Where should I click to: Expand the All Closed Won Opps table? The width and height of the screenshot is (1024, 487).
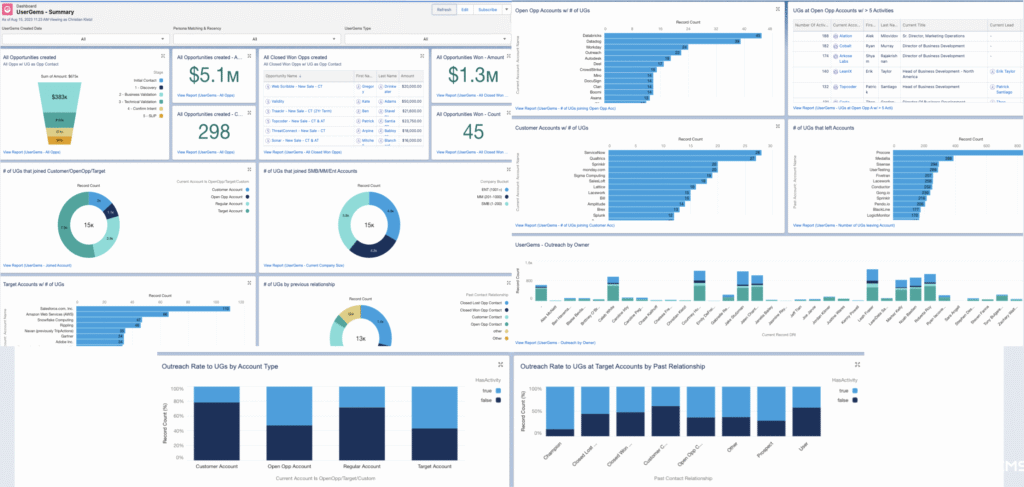[x=423, y=58]
